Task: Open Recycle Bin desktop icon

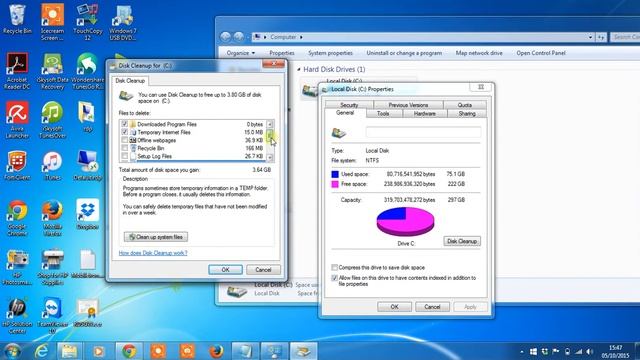Action: pos(17,19)
